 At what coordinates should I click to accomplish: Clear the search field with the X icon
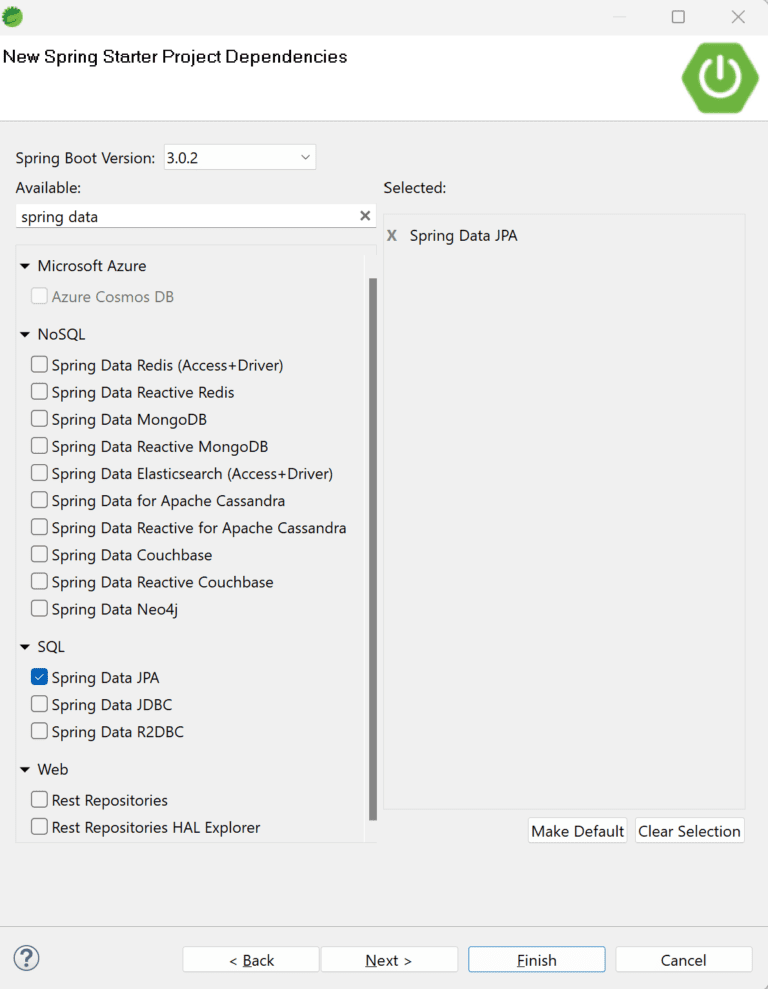365,215
